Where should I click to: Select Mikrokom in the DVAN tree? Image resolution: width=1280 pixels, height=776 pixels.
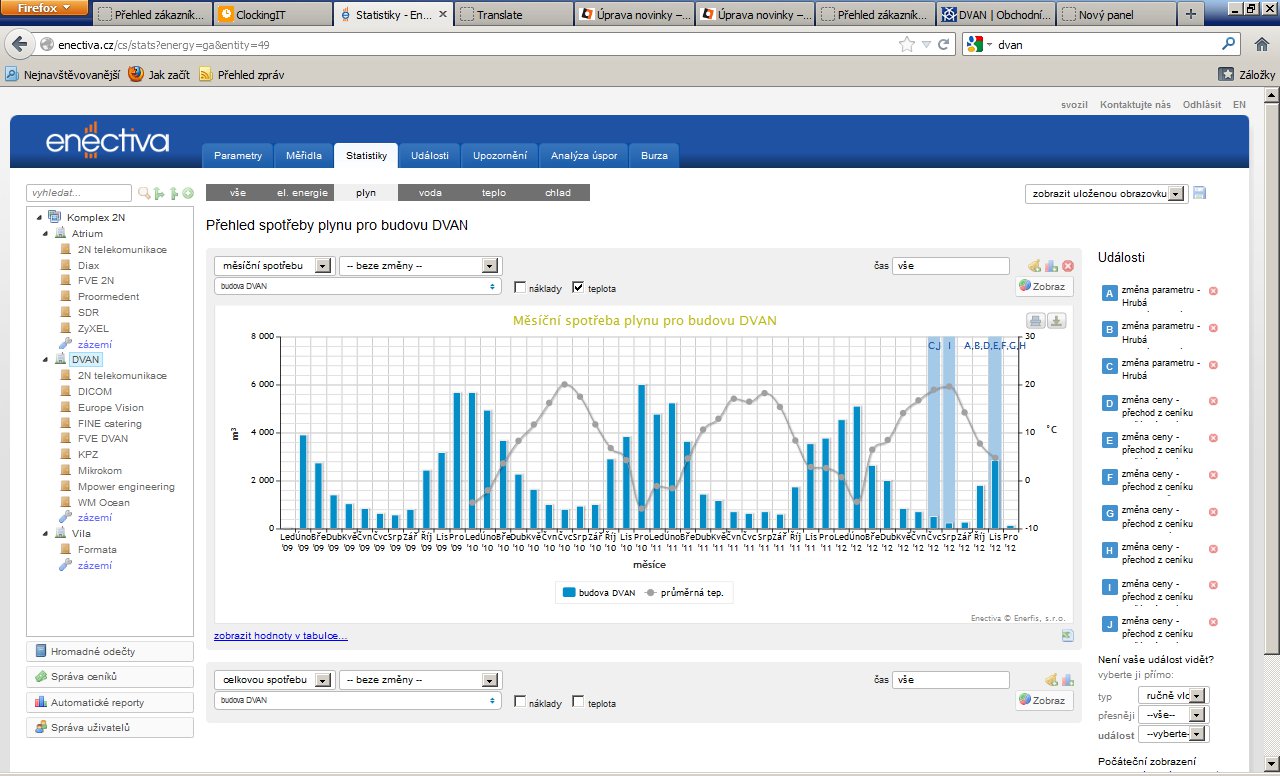pos(100,471)
